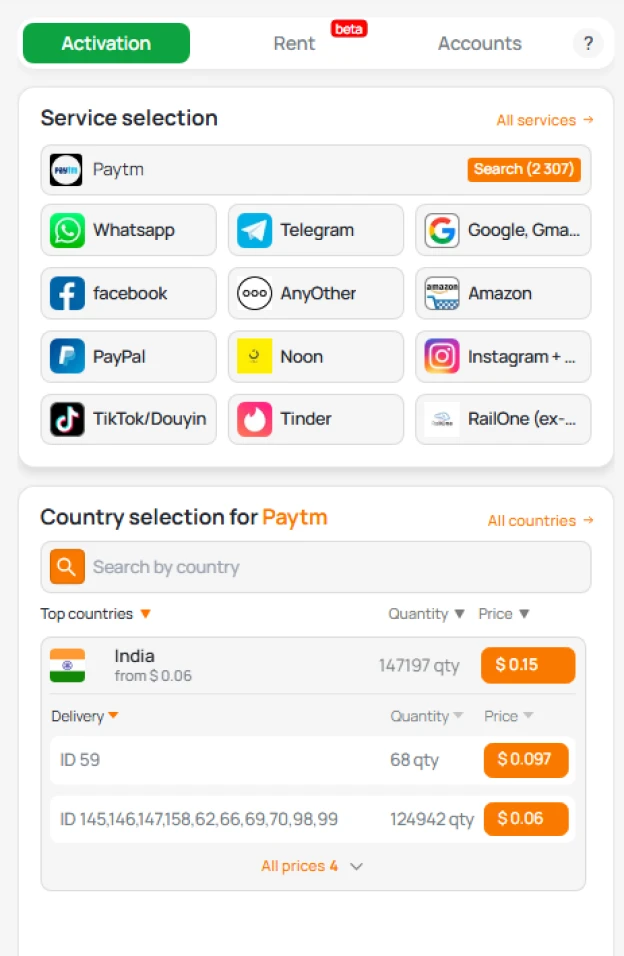624x956 pixels.
Task: Open the Accounts tab
Action: click(479, 43)
